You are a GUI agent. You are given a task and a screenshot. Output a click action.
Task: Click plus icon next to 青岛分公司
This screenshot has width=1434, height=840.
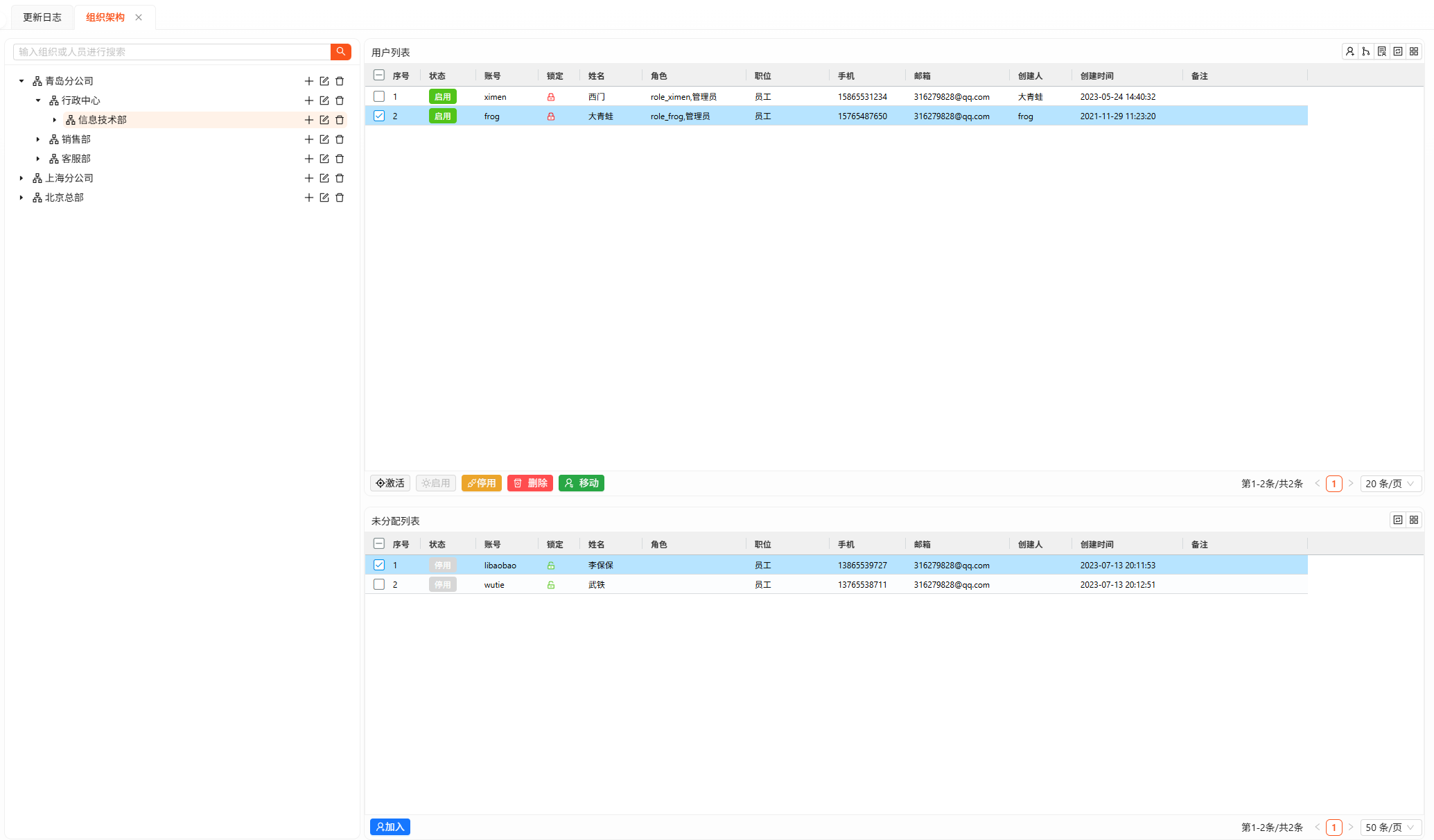click(x=309, y=81)
